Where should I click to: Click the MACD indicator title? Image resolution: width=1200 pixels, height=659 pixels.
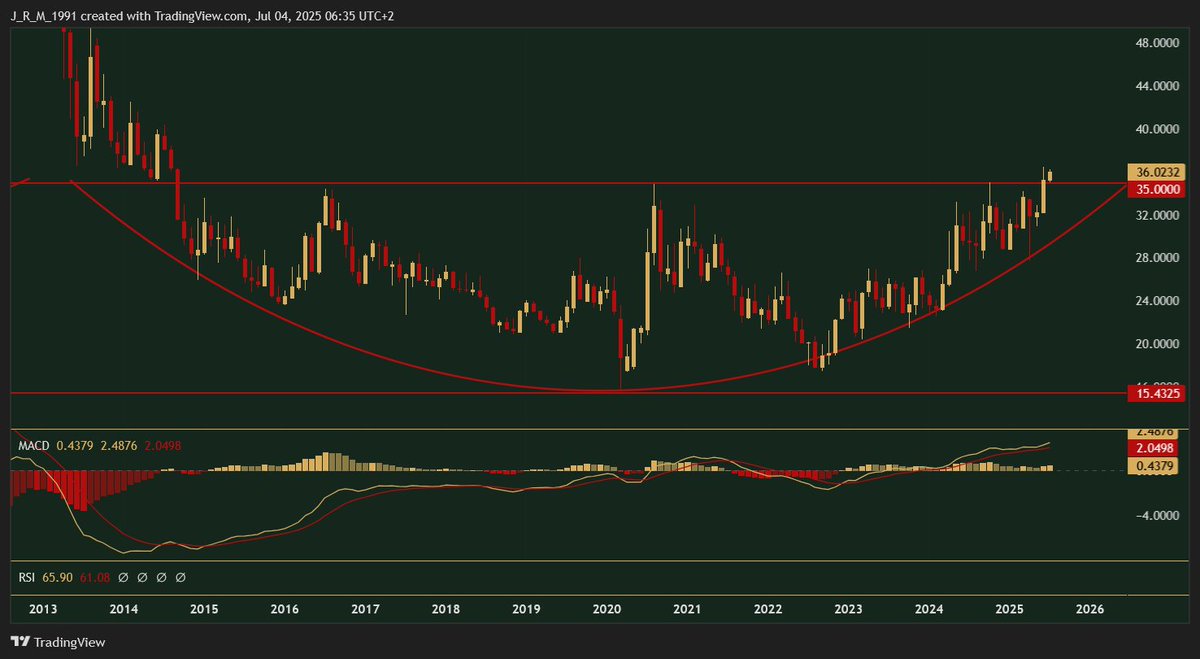point(34,445)
